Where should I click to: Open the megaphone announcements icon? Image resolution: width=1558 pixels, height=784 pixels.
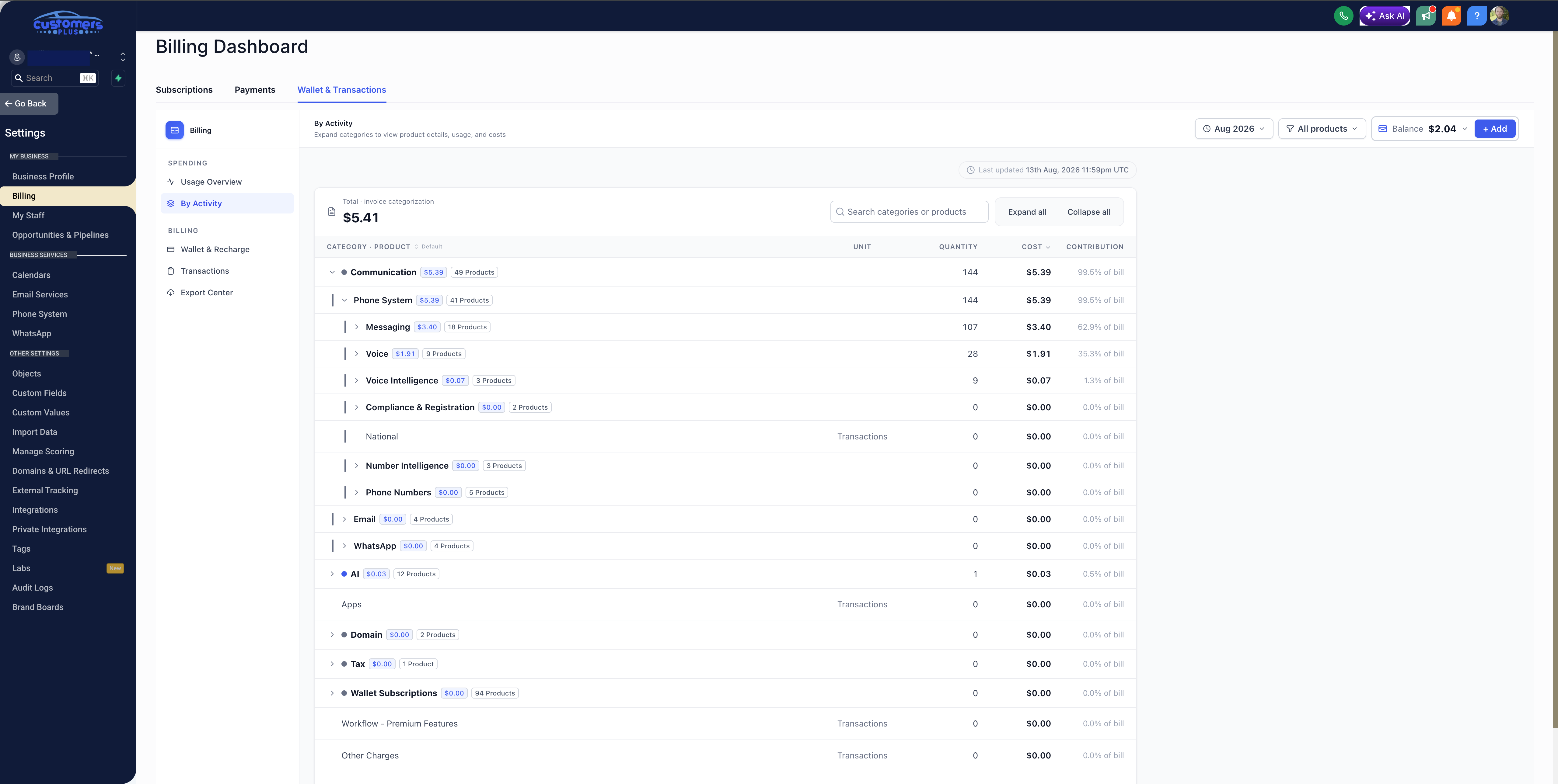coord(1426,16)
